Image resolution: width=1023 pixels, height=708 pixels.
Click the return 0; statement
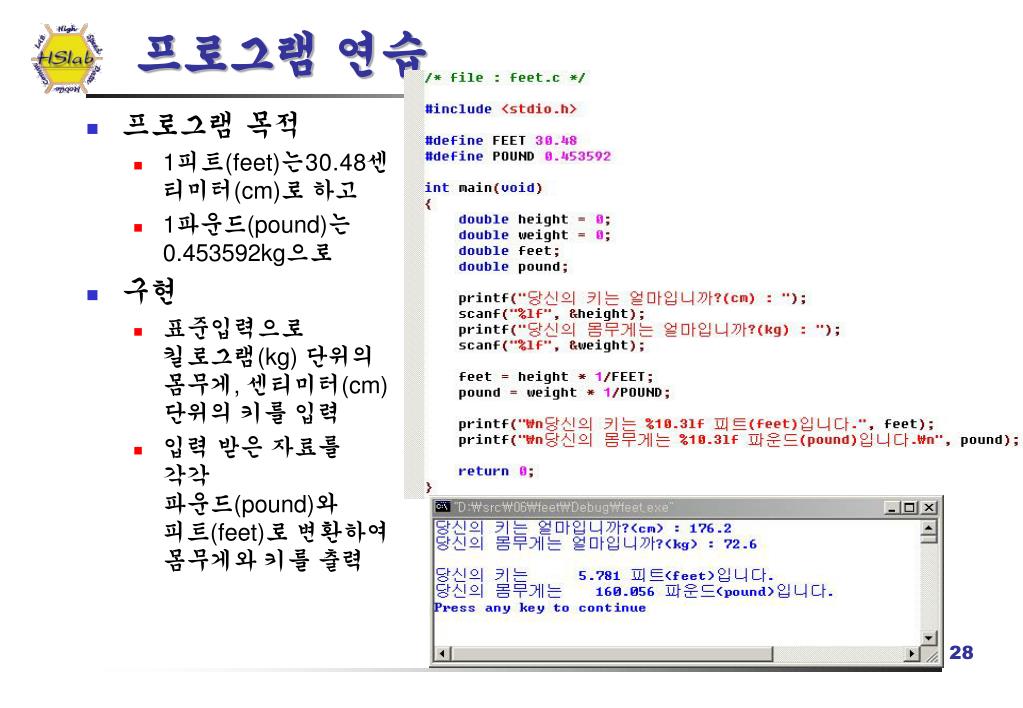pyautogui.click(x=496, y=471)
